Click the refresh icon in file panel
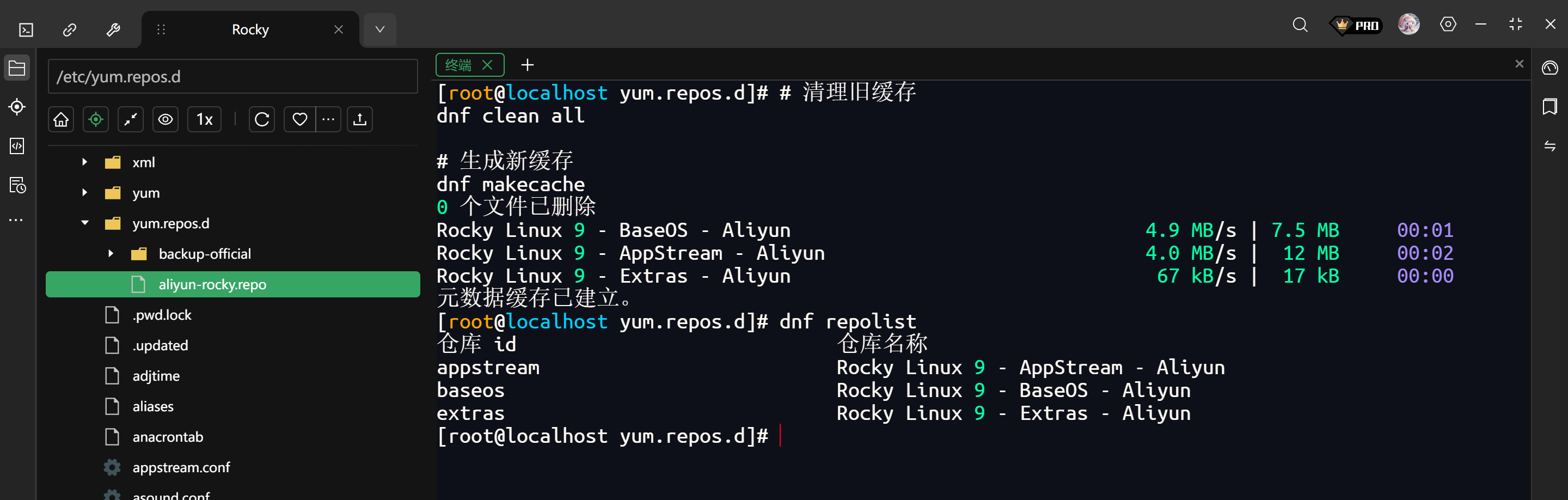The width and height of the screenshot is (1568, 500). click(x=261, y=119)
